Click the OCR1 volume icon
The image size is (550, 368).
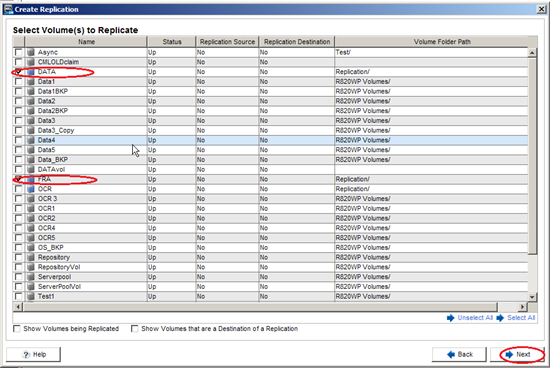pos(31,208)
